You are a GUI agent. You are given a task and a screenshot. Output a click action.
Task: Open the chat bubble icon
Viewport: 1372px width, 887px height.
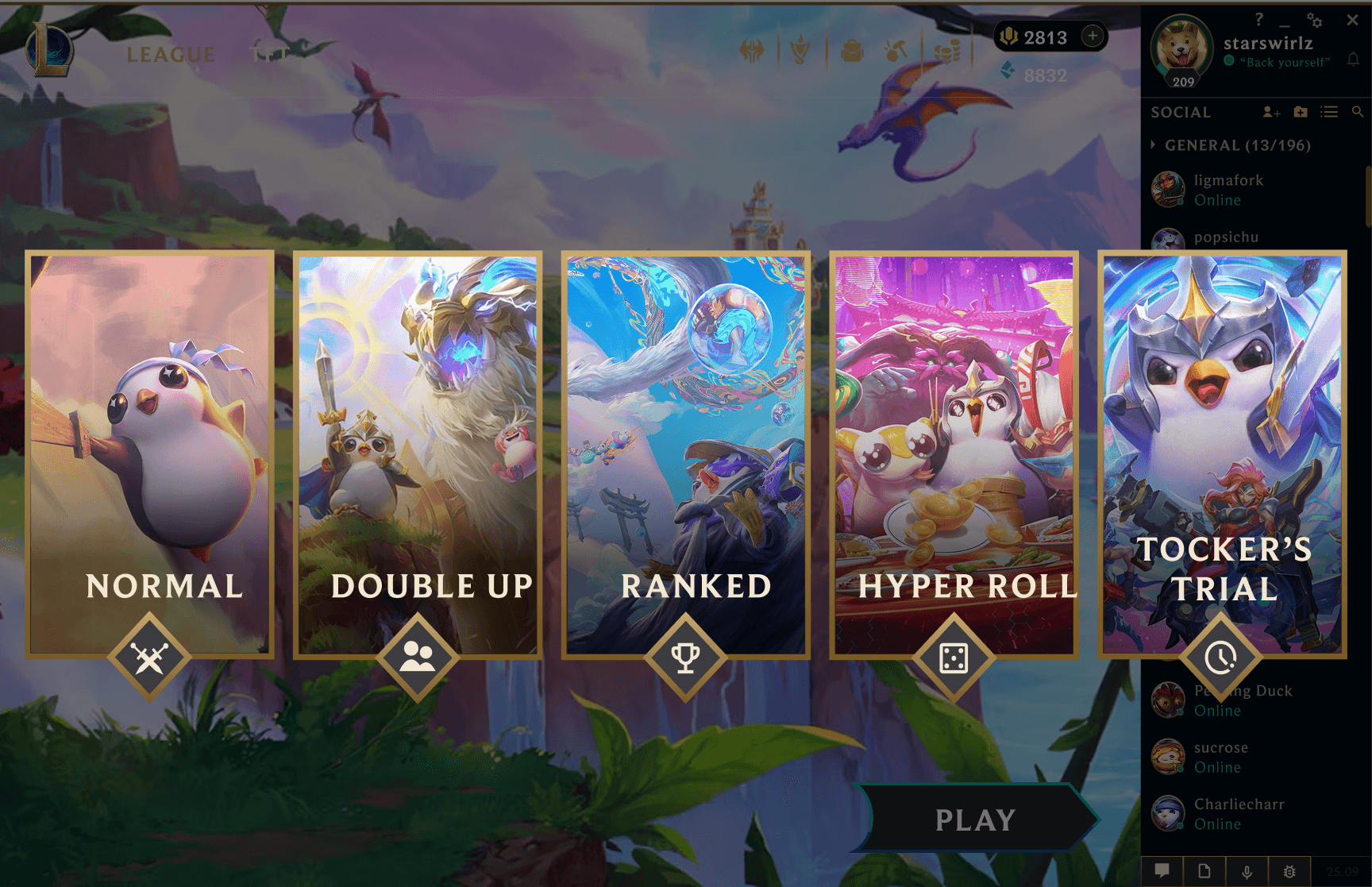(x=1162, y=871)
